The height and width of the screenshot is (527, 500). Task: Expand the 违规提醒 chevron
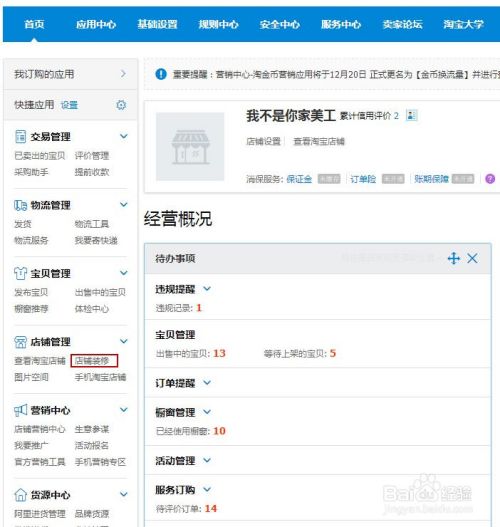click(x=207, y=288)
